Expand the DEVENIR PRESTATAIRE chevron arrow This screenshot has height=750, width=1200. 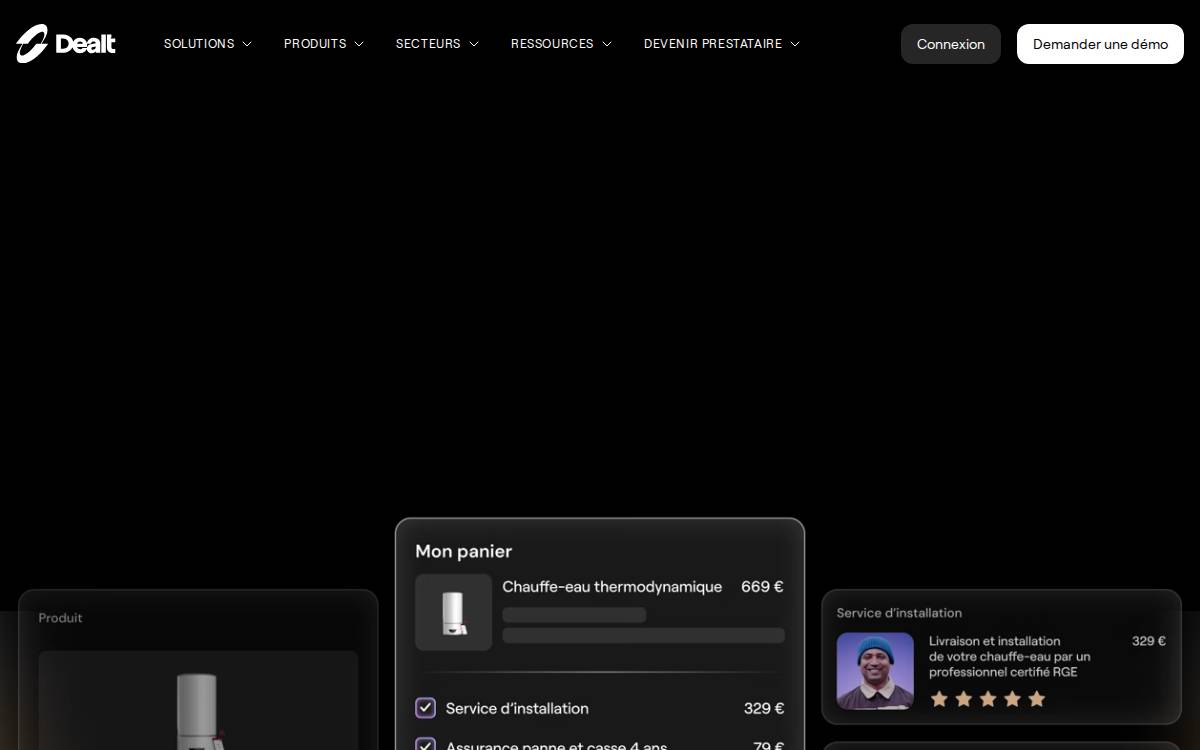[795, 44]
